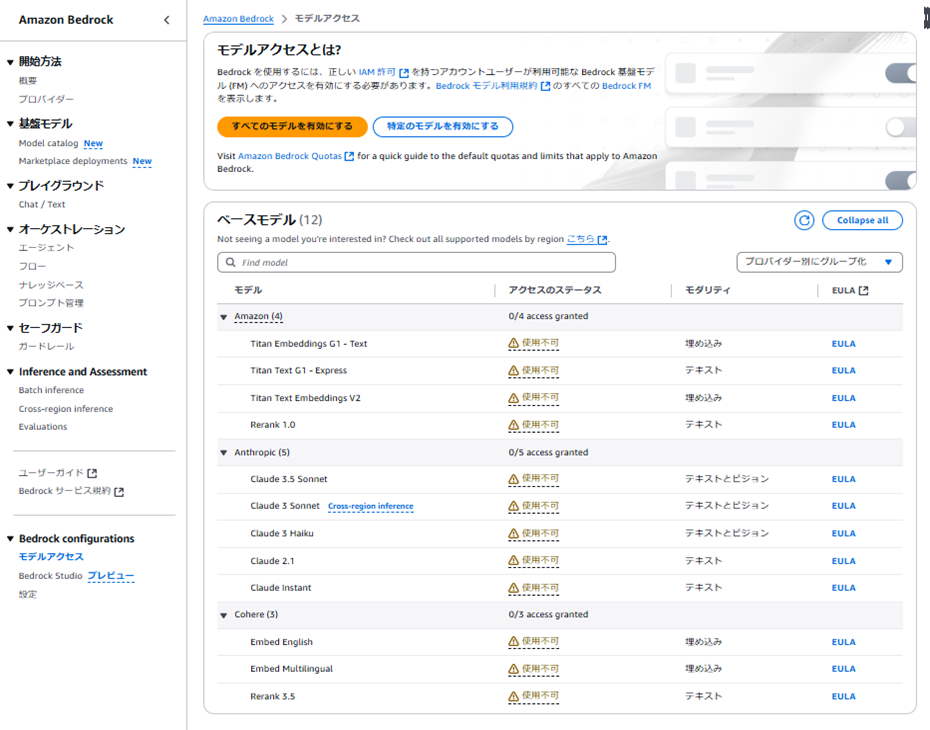Click the warning icon for Embed Multilingual
Screen dimensions: 930x730
514,669
